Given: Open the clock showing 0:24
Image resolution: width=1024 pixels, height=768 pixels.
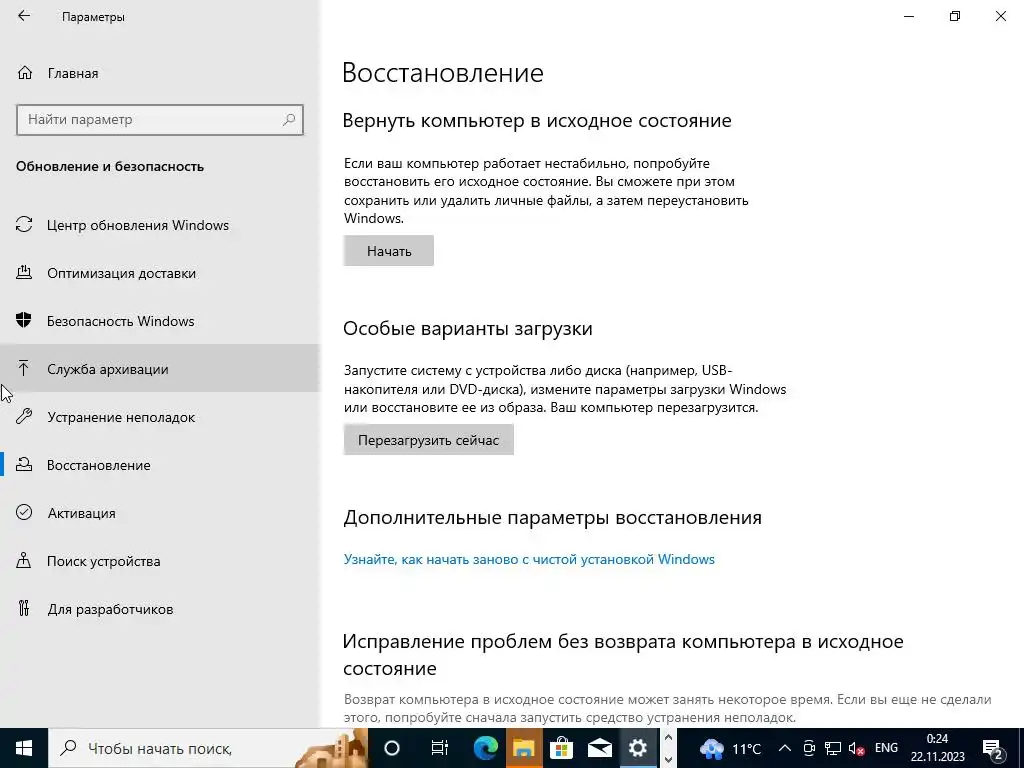Looking at the screenshot, I should 937,748.
